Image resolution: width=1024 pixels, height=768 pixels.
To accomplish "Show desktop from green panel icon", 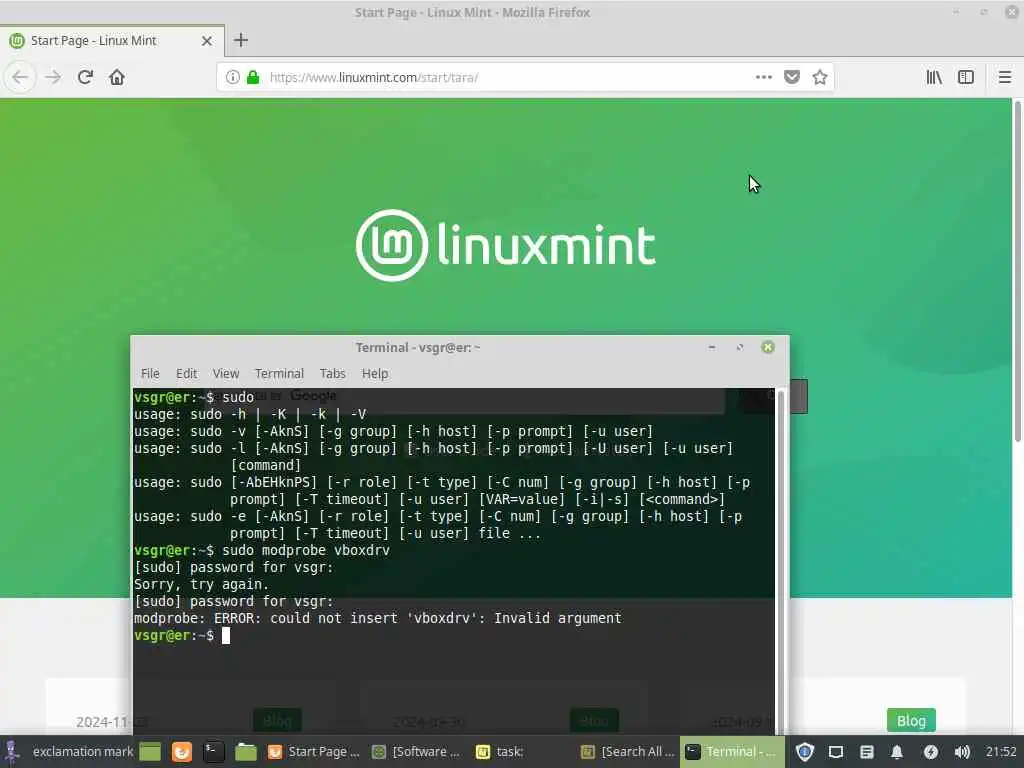I will point(150,752).
